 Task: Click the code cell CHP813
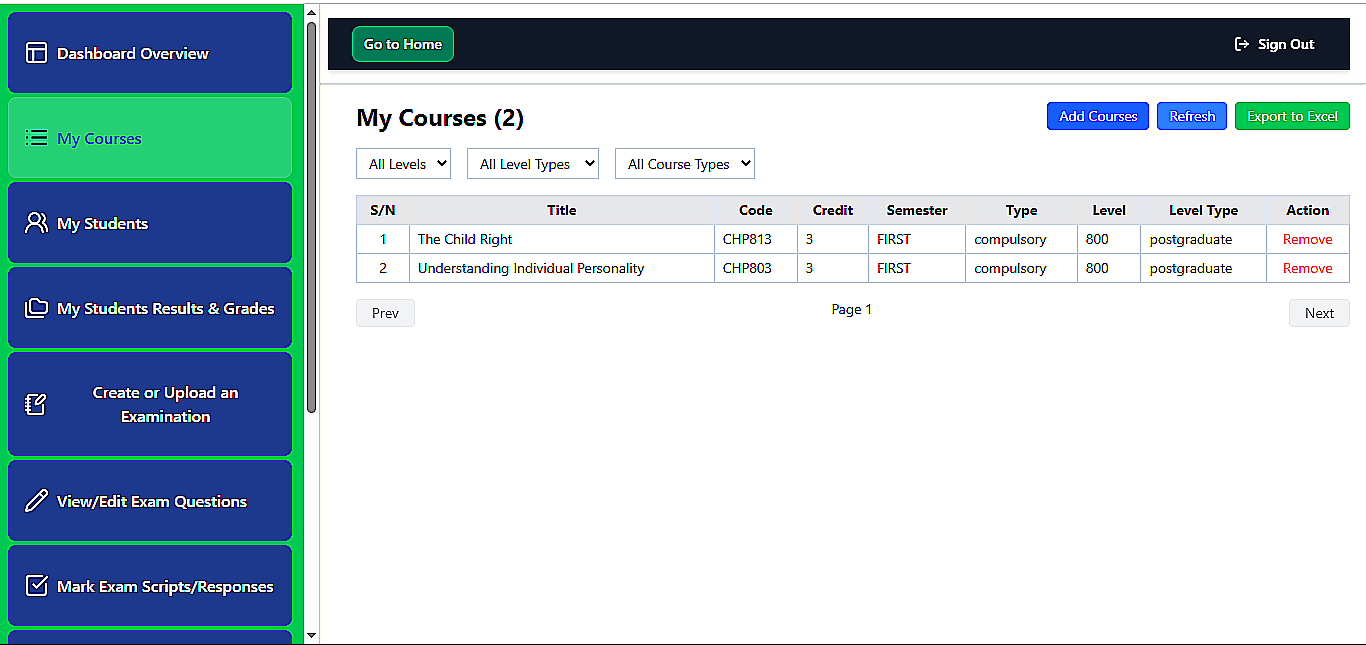click(756, 239)
